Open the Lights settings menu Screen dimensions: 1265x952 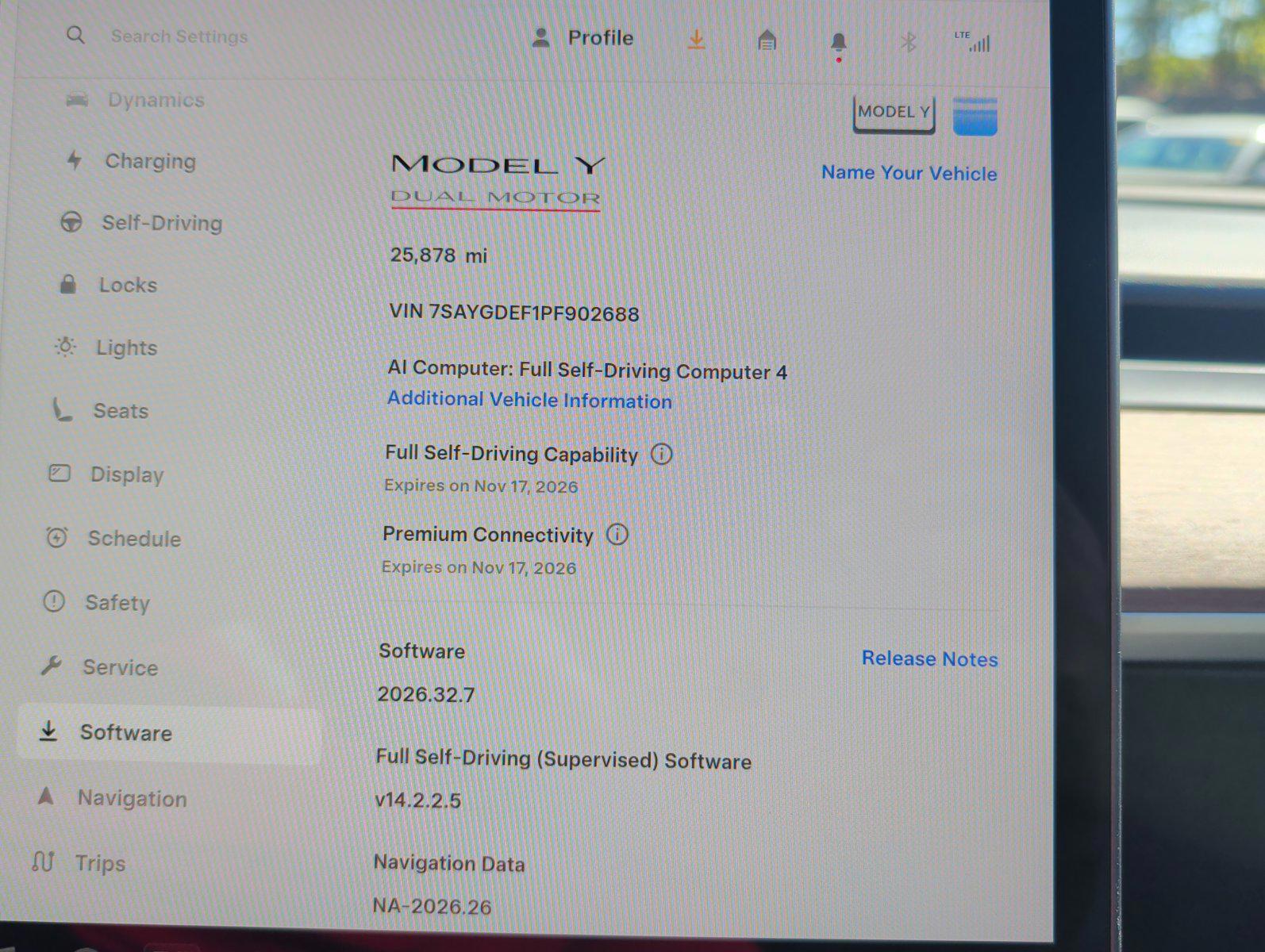pyautogui.click(x=106, y=347)
